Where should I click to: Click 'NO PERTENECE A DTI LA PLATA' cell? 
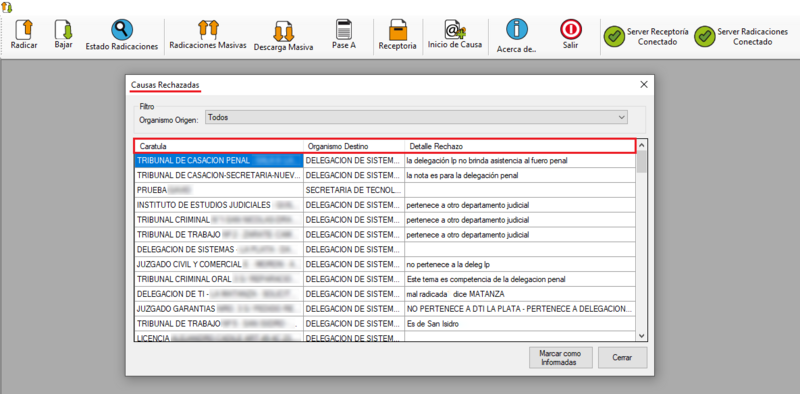pos(520,309)
